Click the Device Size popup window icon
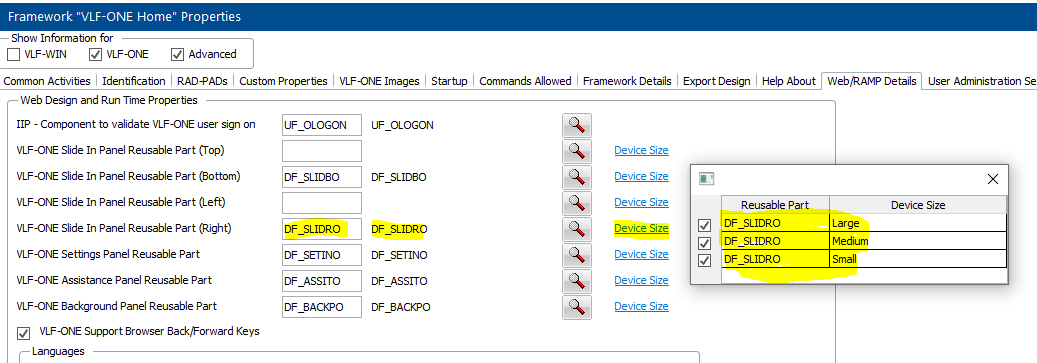 [x=707, y=179]
